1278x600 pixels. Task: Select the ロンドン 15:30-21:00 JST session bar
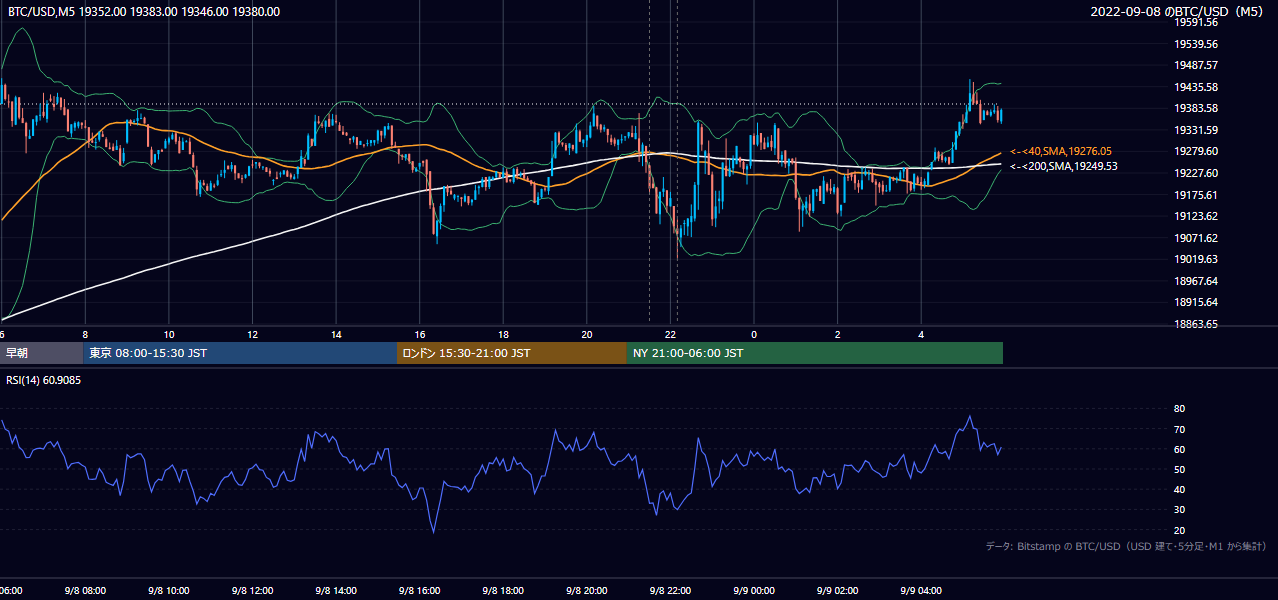coord(512,353)
